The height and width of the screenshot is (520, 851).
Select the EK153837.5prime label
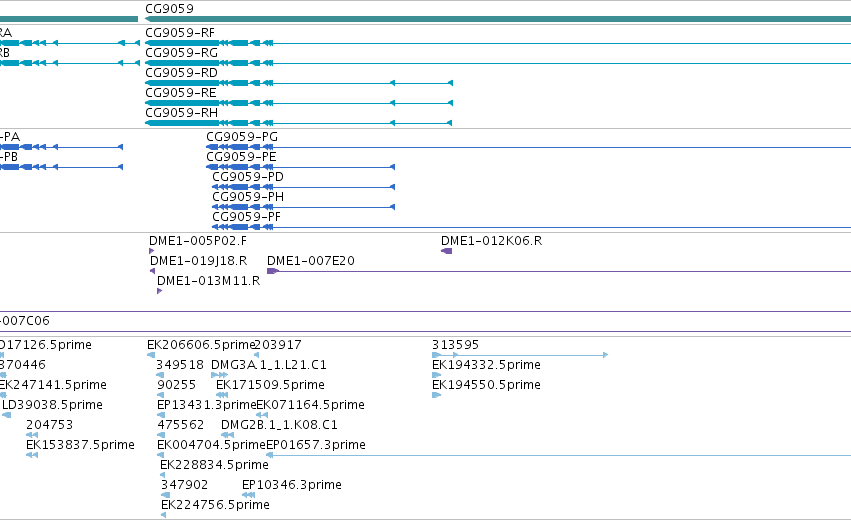(x=80, y=445)
